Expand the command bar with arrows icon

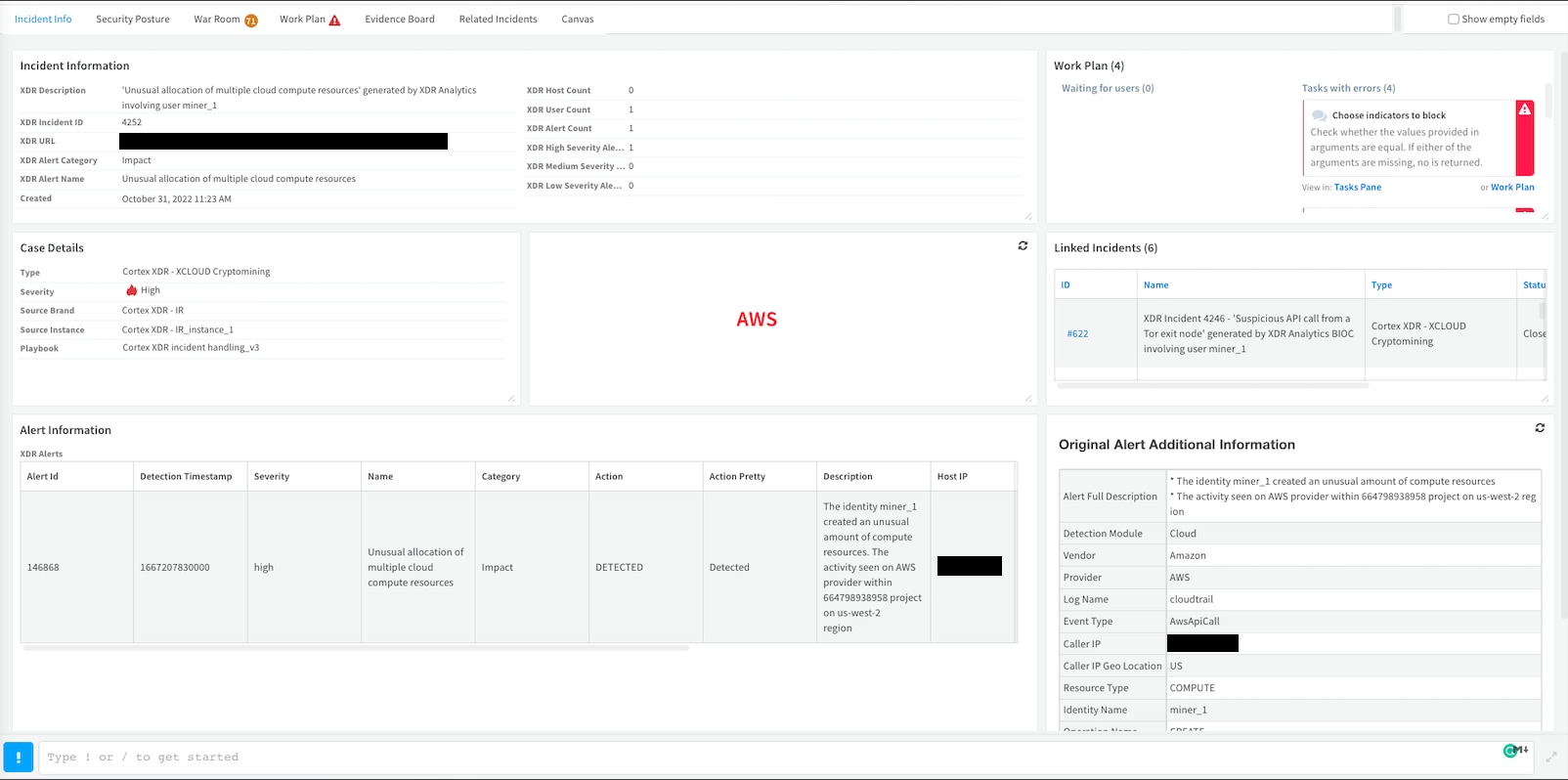tap(1550, 758)
